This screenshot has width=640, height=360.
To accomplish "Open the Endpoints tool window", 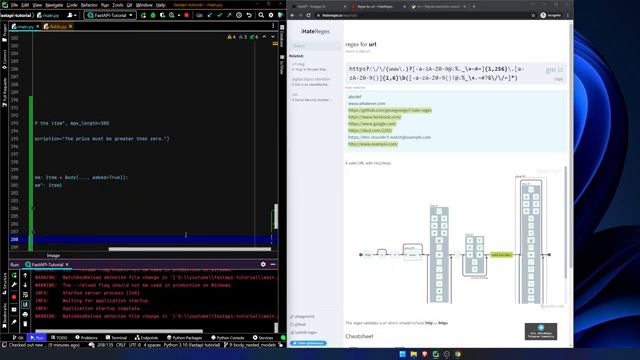I will [147, 338].
